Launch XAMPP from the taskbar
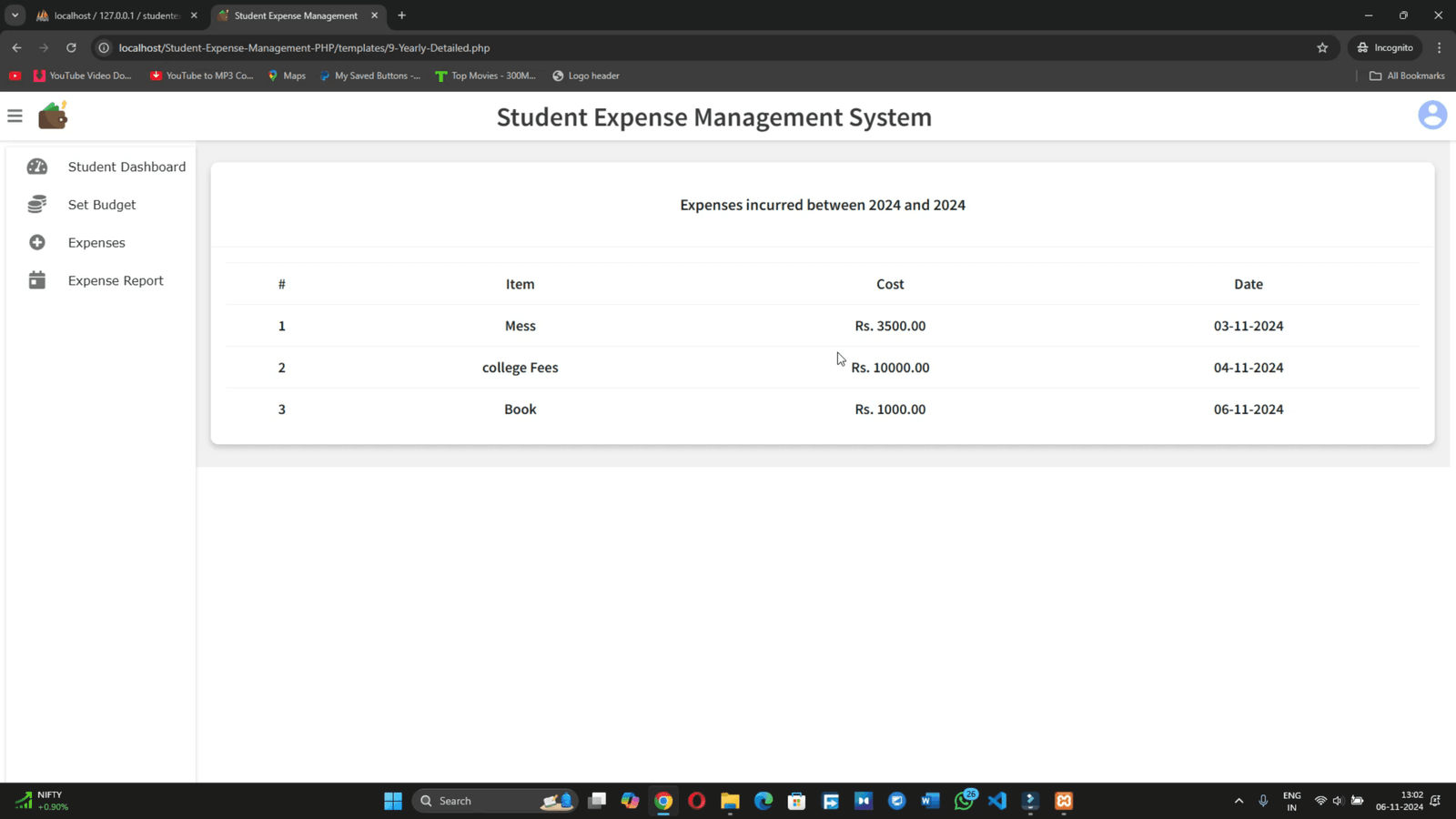 click(1064, 801)
